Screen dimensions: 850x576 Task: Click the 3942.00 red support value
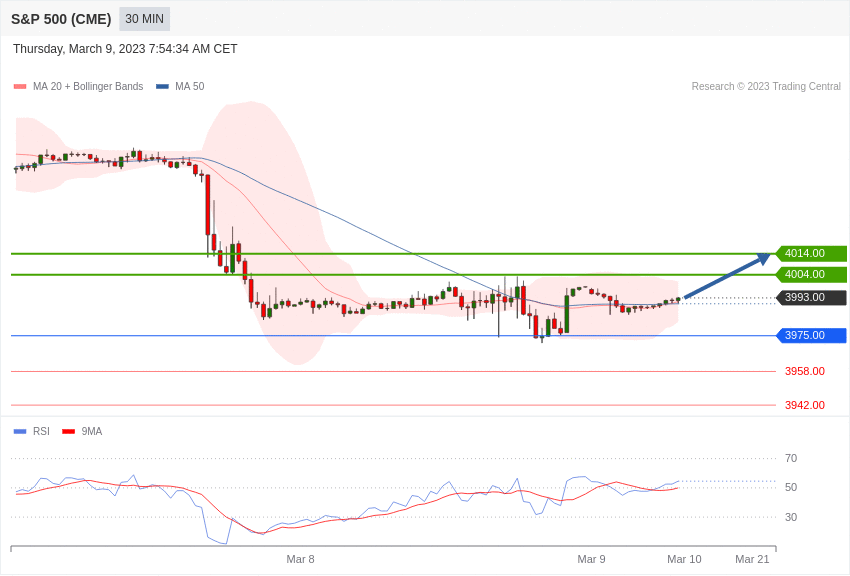pos(805,405)
